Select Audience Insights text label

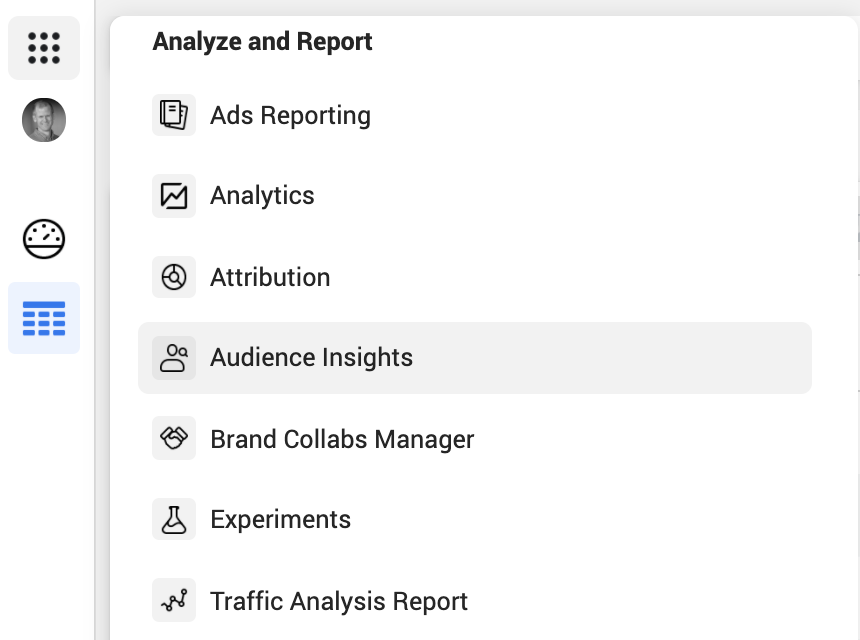click(x=311, y=358)
